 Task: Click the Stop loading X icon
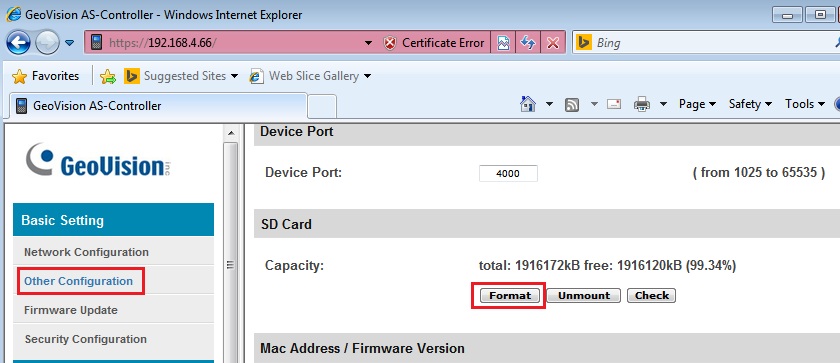553,43
